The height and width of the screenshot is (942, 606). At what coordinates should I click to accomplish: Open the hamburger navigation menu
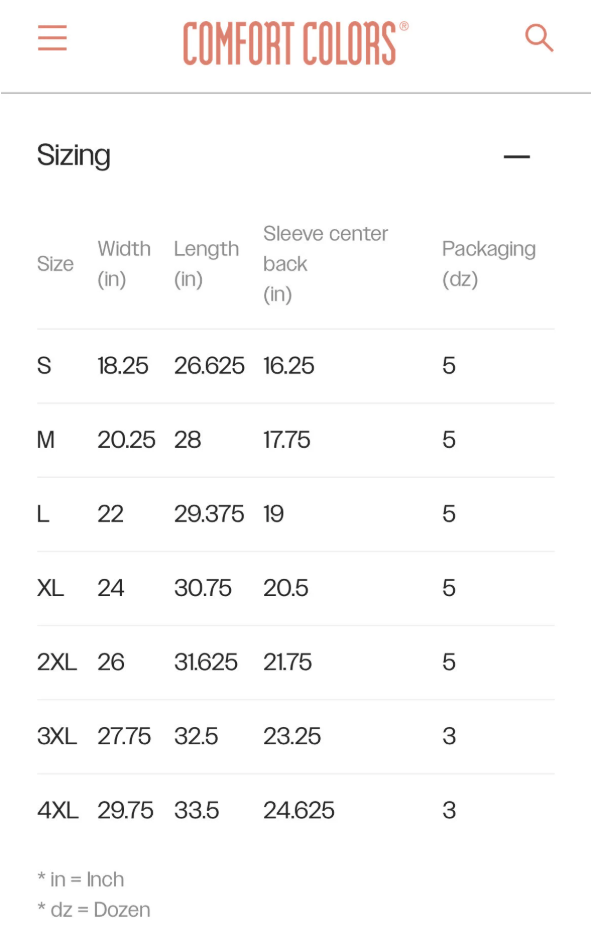[x=52, y=39]
